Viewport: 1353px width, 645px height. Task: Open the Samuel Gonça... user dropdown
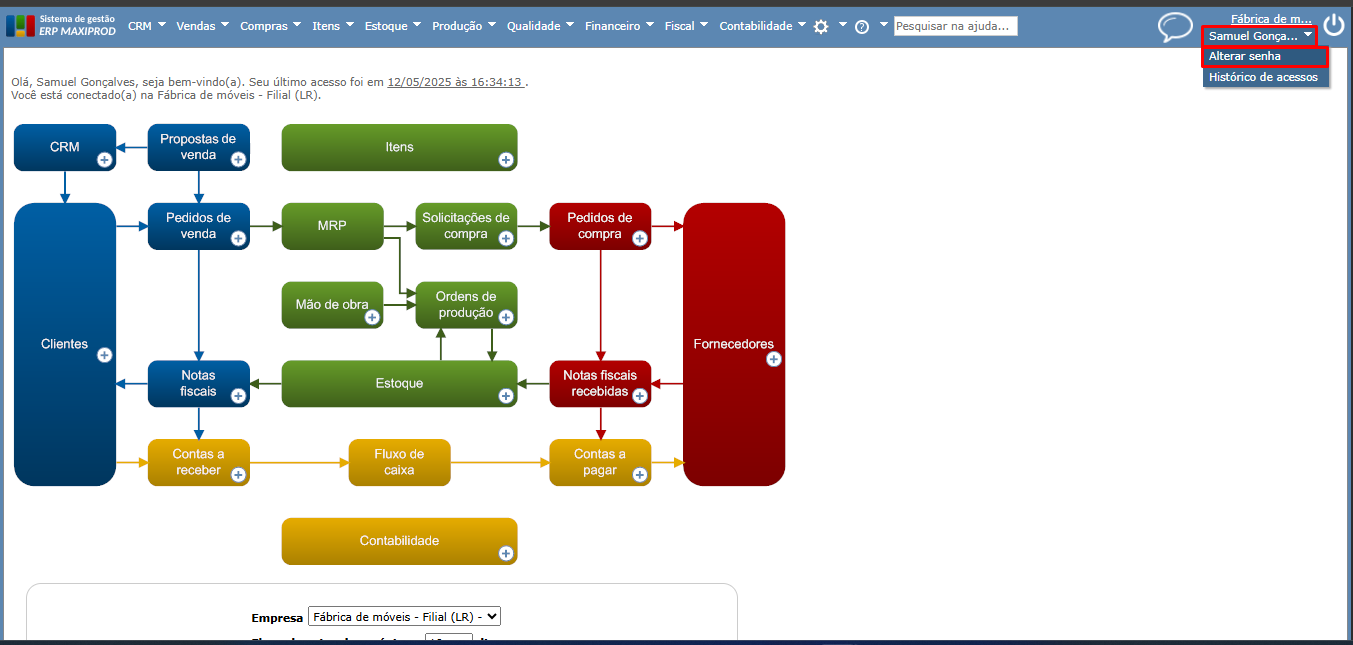[x=1259, y=35]
